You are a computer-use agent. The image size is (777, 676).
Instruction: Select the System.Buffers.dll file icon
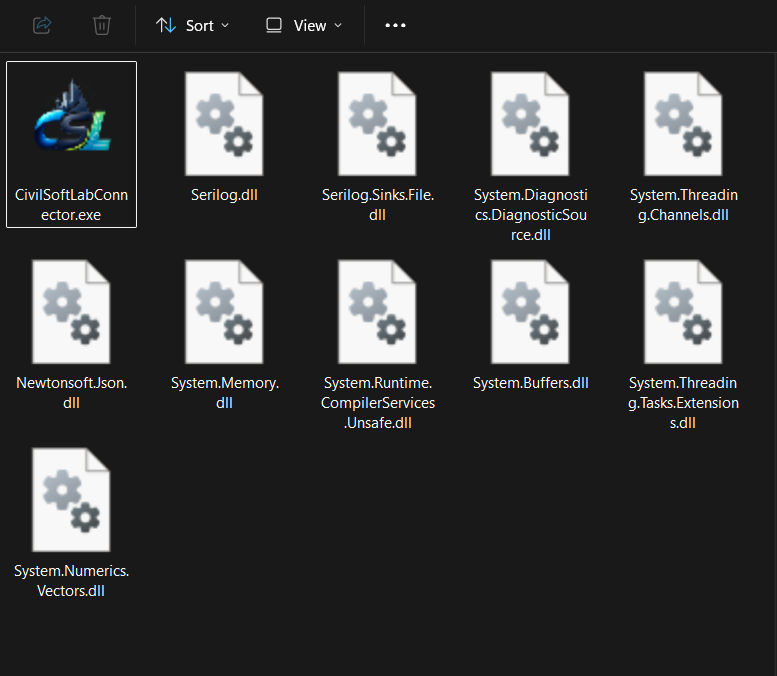click(x=530, y=312)
